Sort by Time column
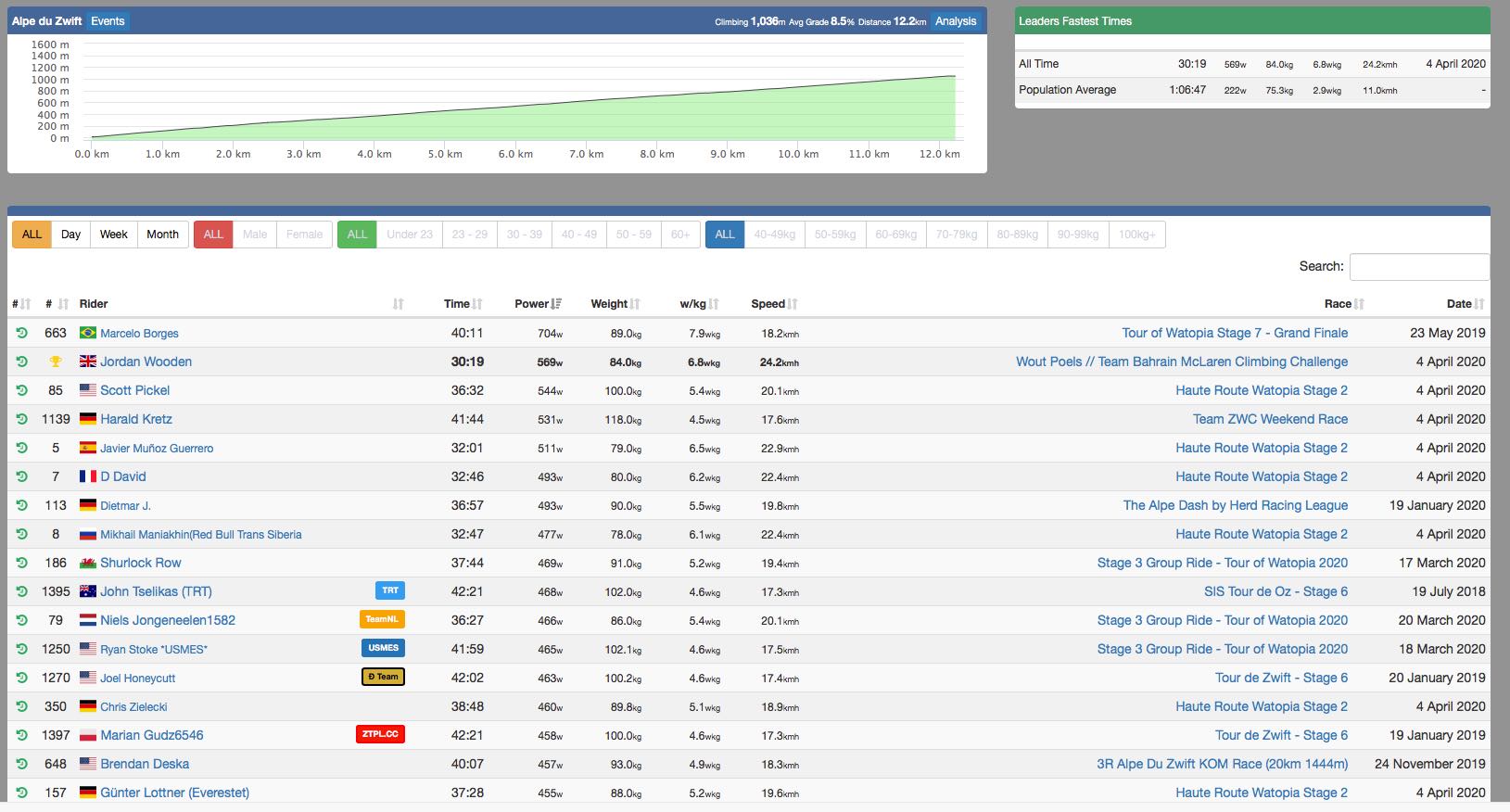The width and height of the screenshot is (1510, 812). 463,304
